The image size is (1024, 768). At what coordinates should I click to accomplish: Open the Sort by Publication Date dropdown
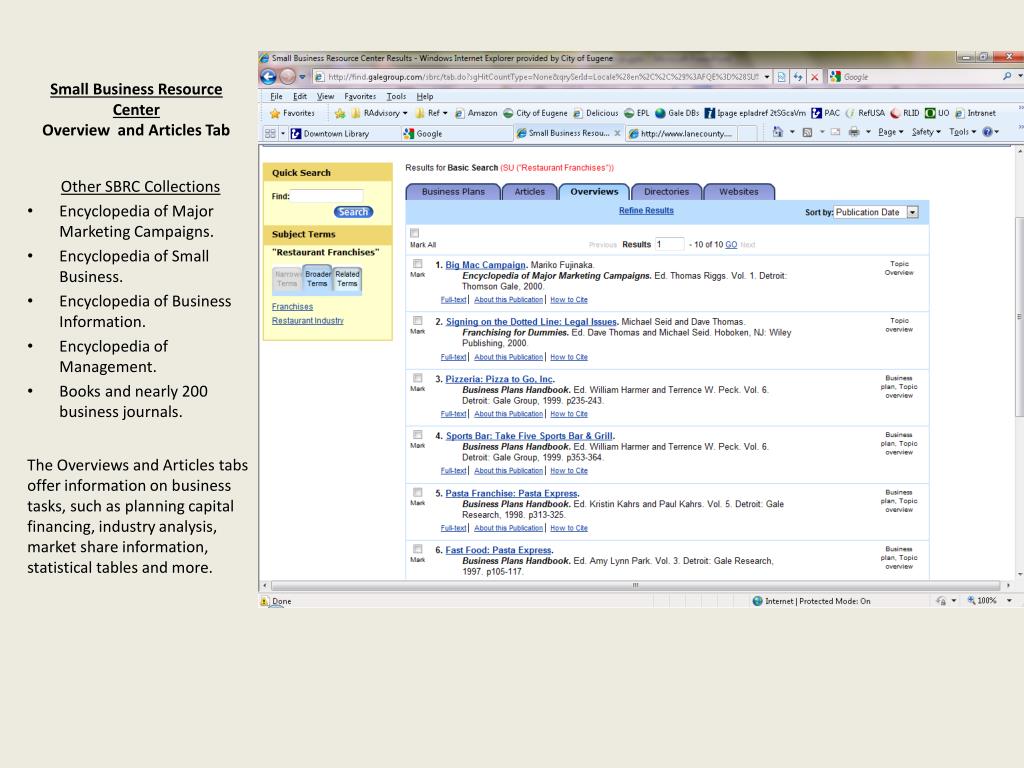point(876,212)
